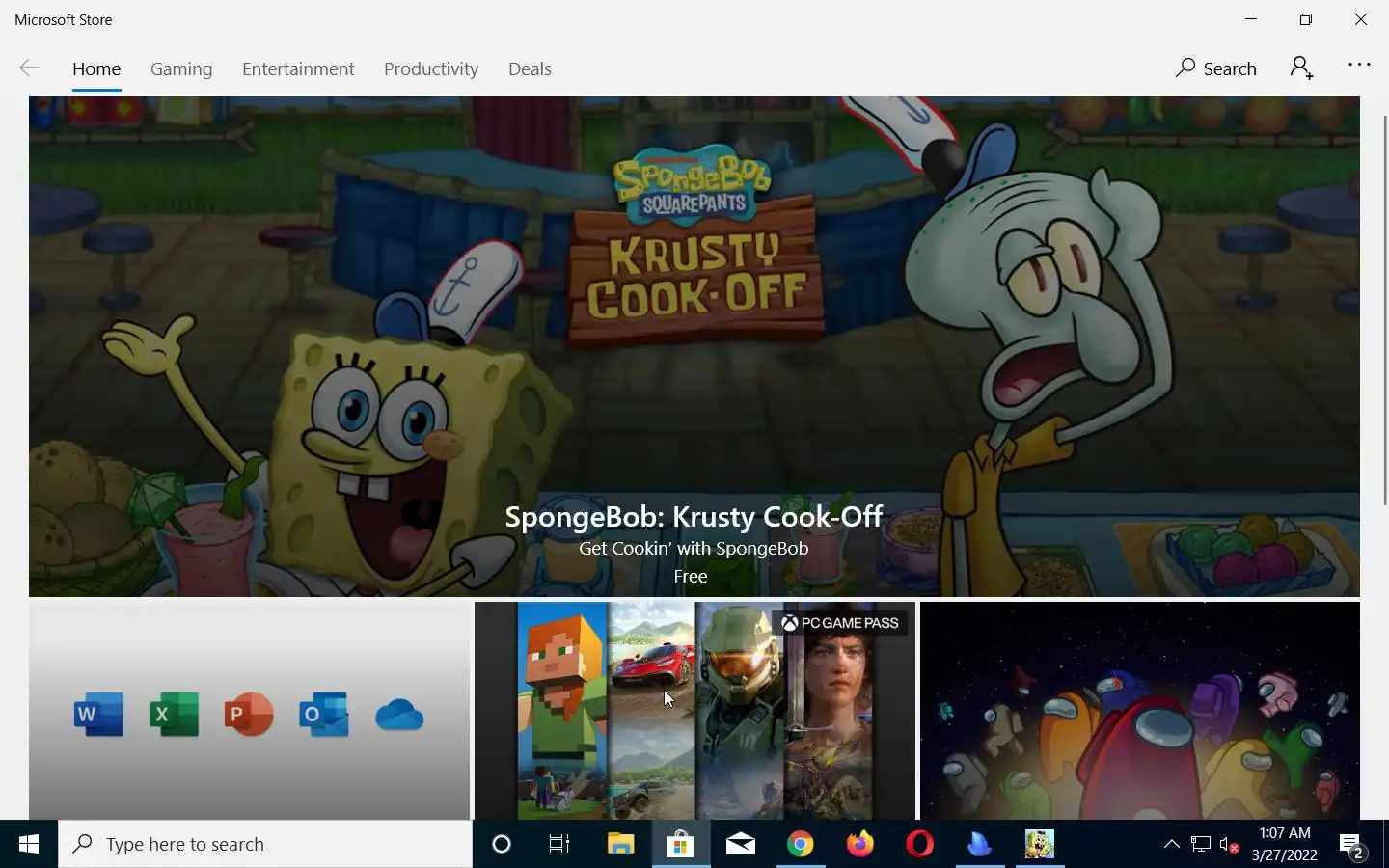Click the Word icon in Office tile
The width and height of the screenshot is (1389, 868).
click(x=98, y=714)
